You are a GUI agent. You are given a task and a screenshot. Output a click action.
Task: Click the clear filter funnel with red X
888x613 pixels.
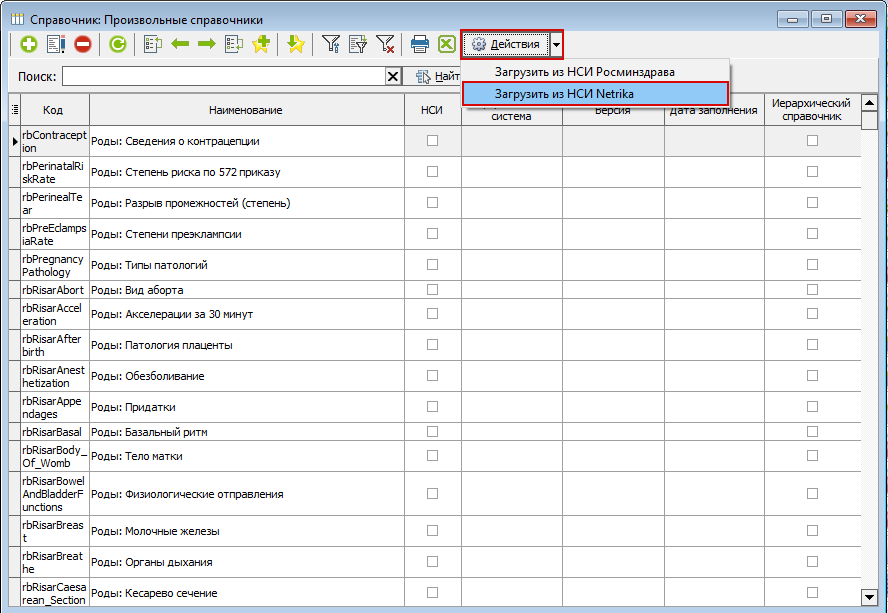click(385, 44)
